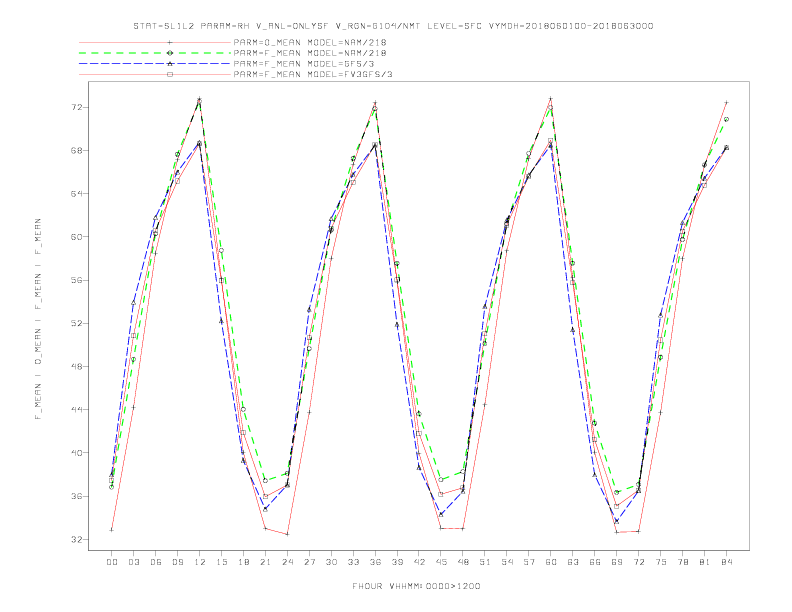Click the rotated y-axis label F_MEAN | O_MEAN

(x=38, y=319)
